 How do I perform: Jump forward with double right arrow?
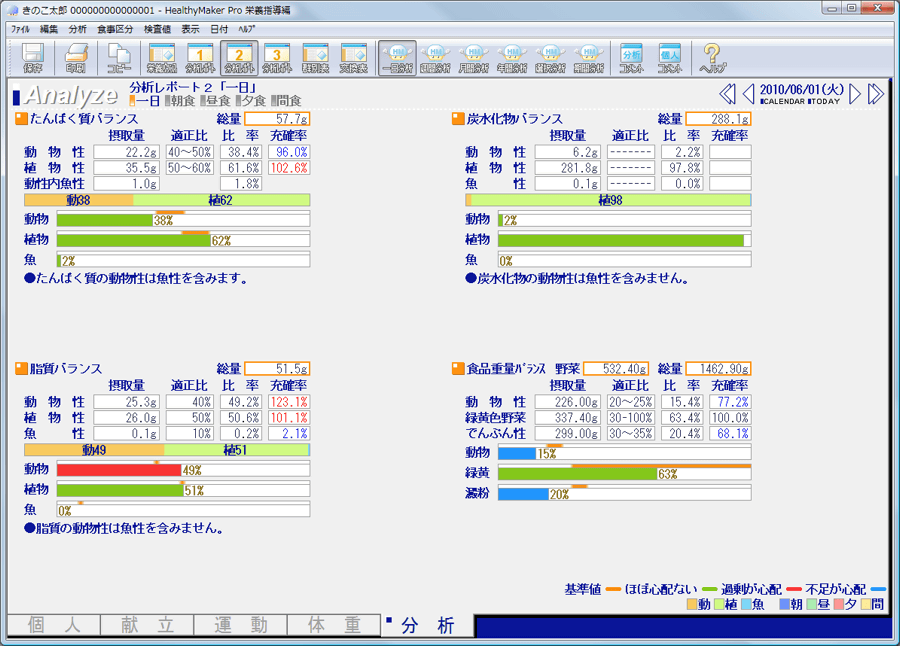(x=876, y=94)
